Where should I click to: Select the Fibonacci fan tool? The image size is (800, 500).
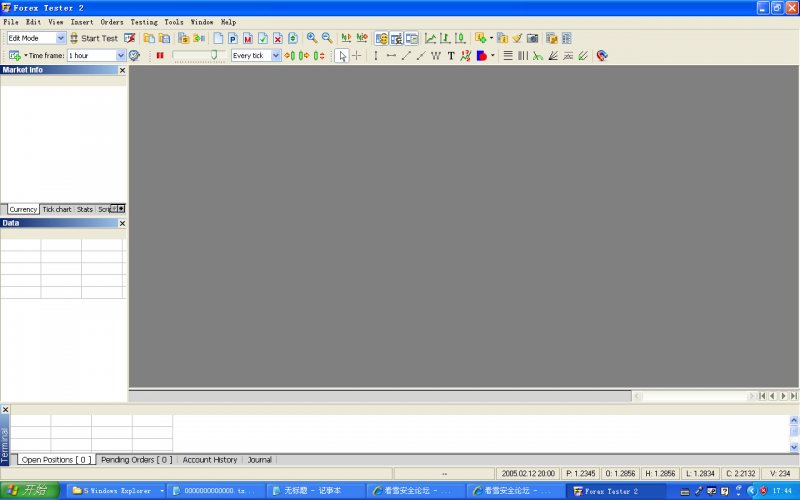tap(553, 56)
